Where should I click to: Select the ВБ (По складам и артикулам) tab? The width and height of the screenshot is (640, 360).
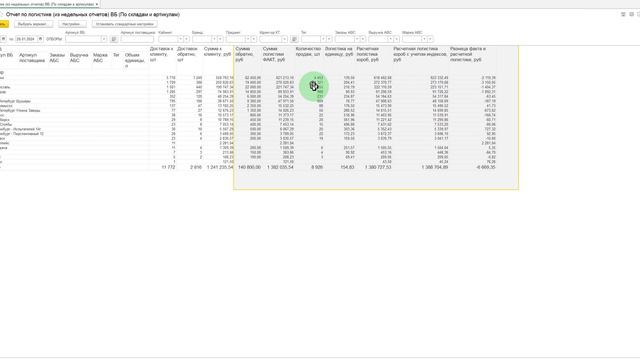click(x=48, y=4)
